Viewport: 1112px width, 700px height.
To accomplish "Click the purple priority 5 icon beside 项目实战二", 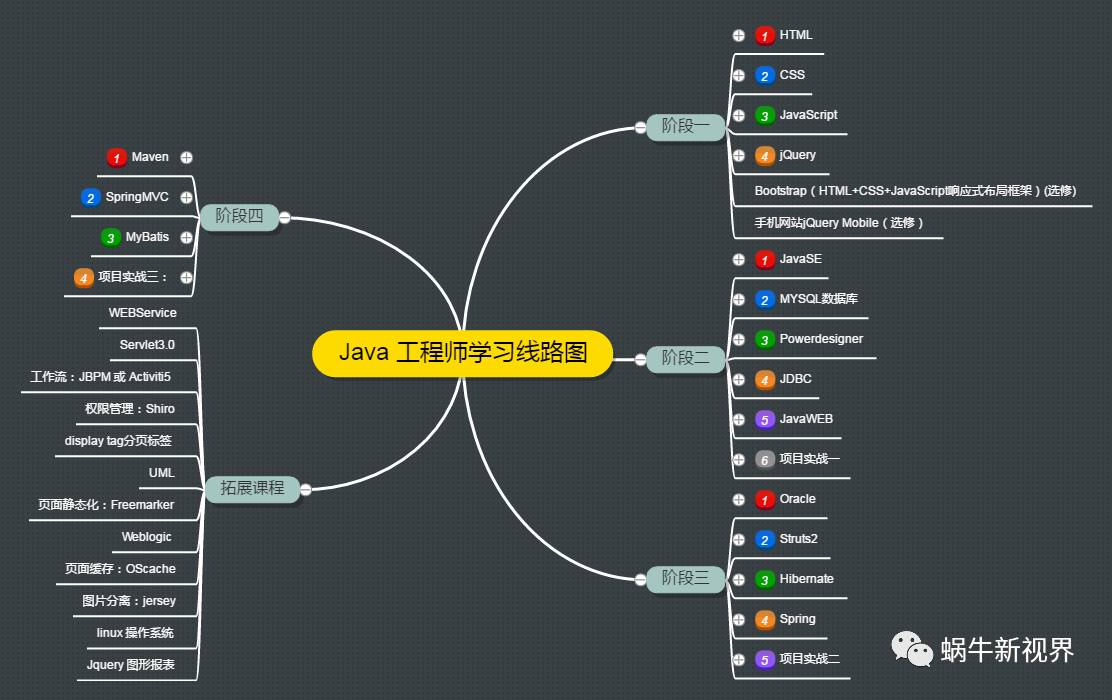I will click(x=764, y=660).
